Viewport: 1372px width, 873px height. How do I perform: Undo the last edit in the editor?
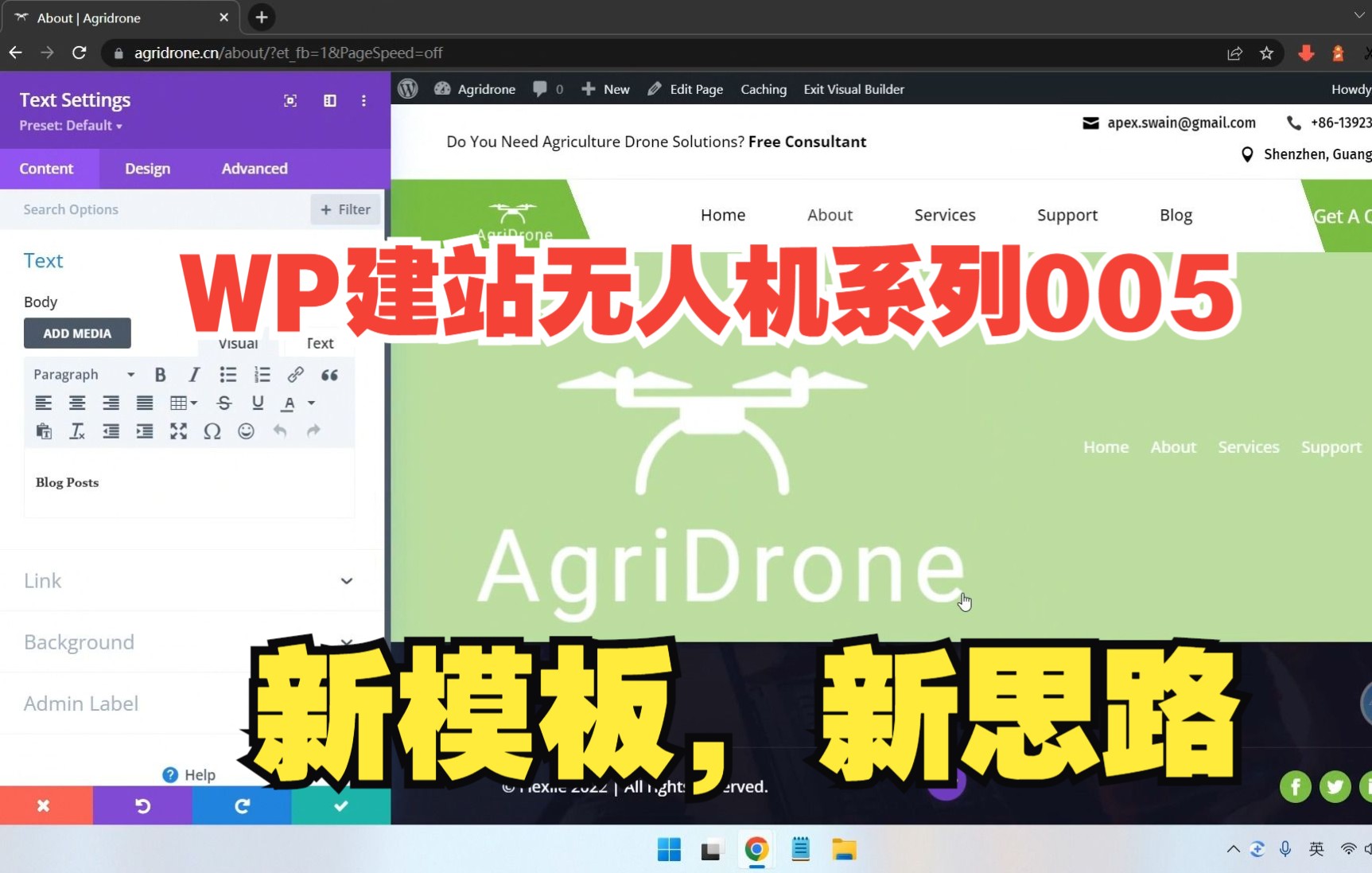tap(279, 431)
